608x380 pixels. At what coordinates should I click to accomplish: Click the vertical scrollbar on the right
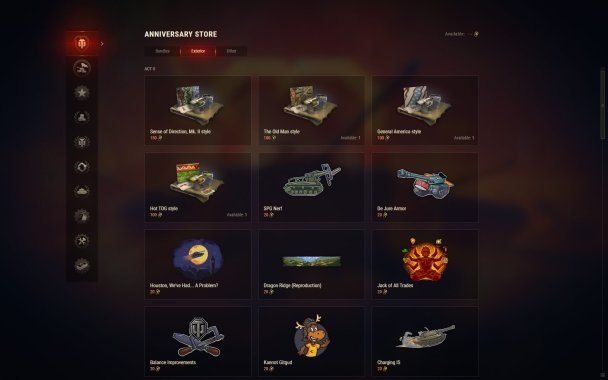(602, 103)
